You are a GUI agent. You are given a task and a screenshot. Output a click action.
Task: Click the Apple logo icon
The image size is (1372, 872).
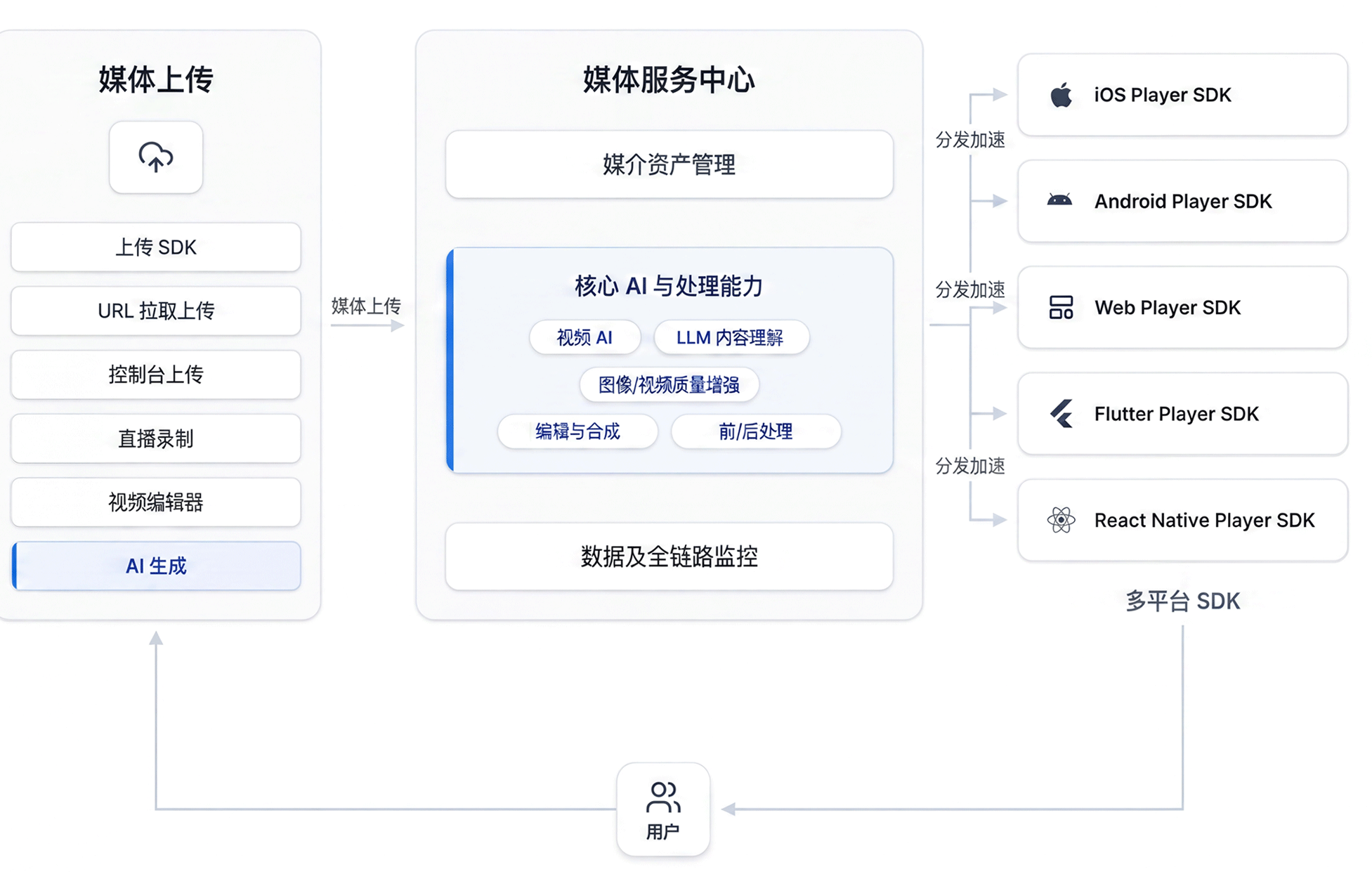point(1061,95)
